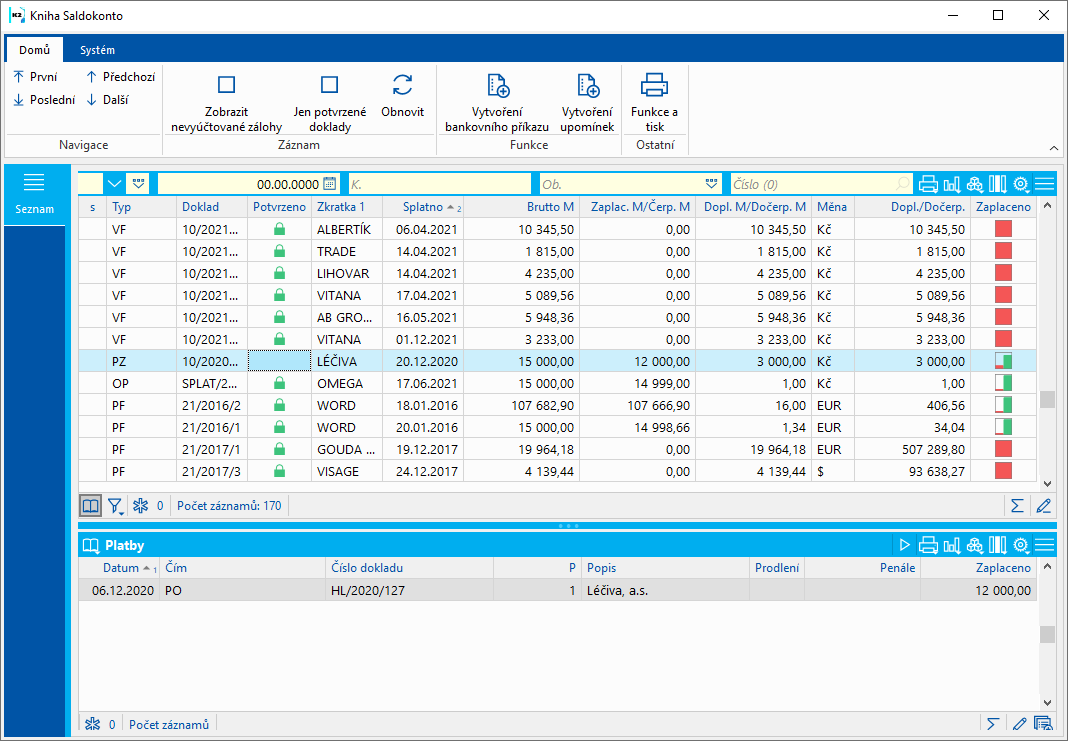Select the Domů ribbon tab
Screen dimensions: 1068x741
pos(34,50)
